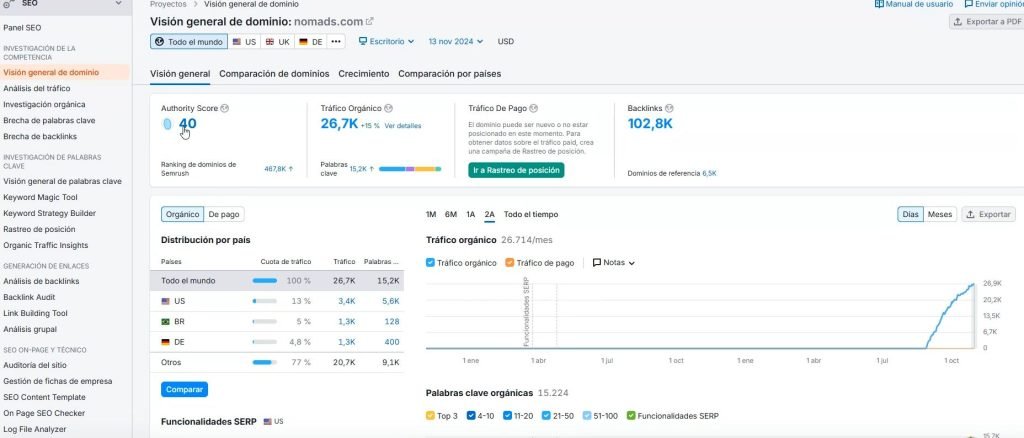Click Todo el mundo traffic share bar
The image size is (1024, 438).
coord(264,281)
